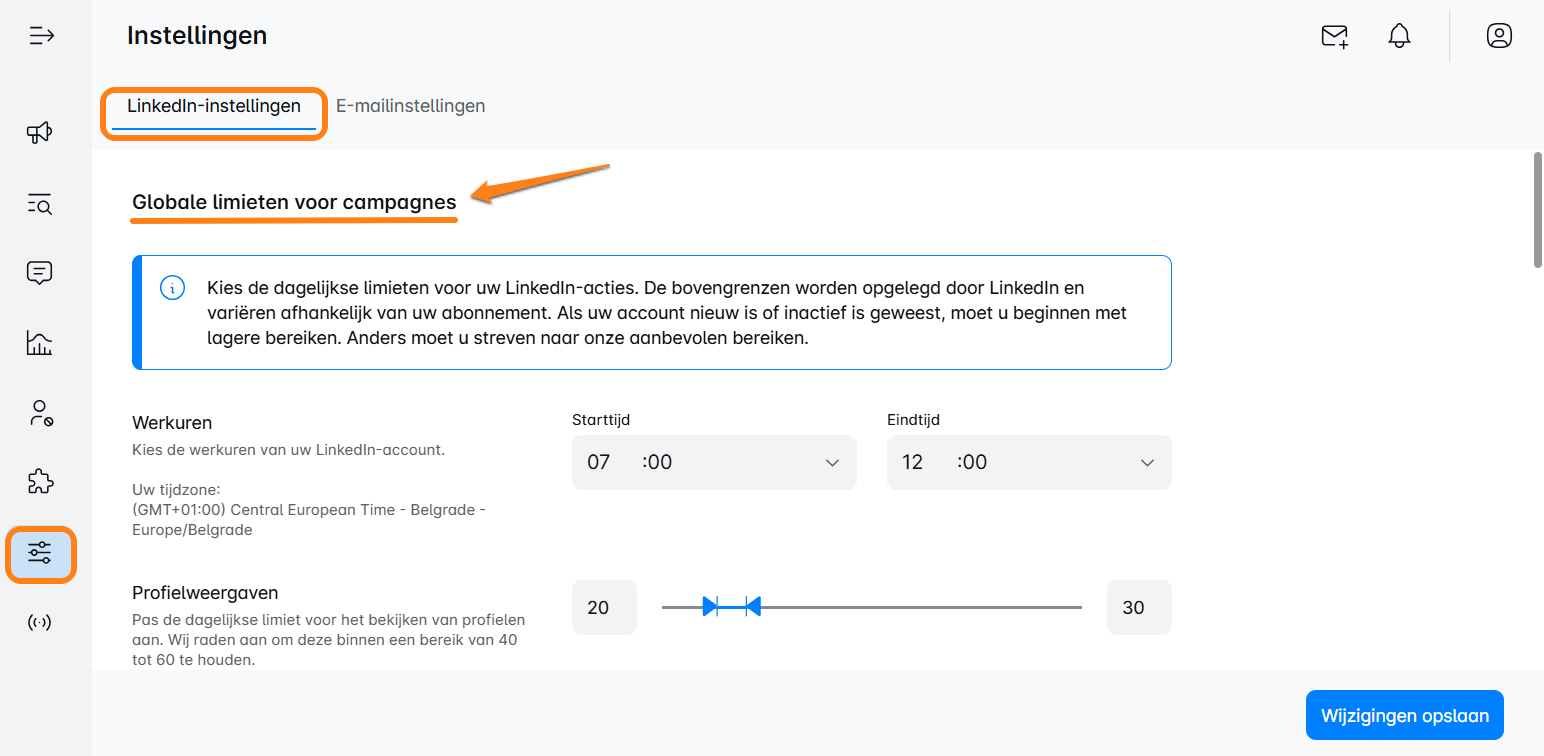Open the campaigns megaphone icon

(x=40, y=132)
